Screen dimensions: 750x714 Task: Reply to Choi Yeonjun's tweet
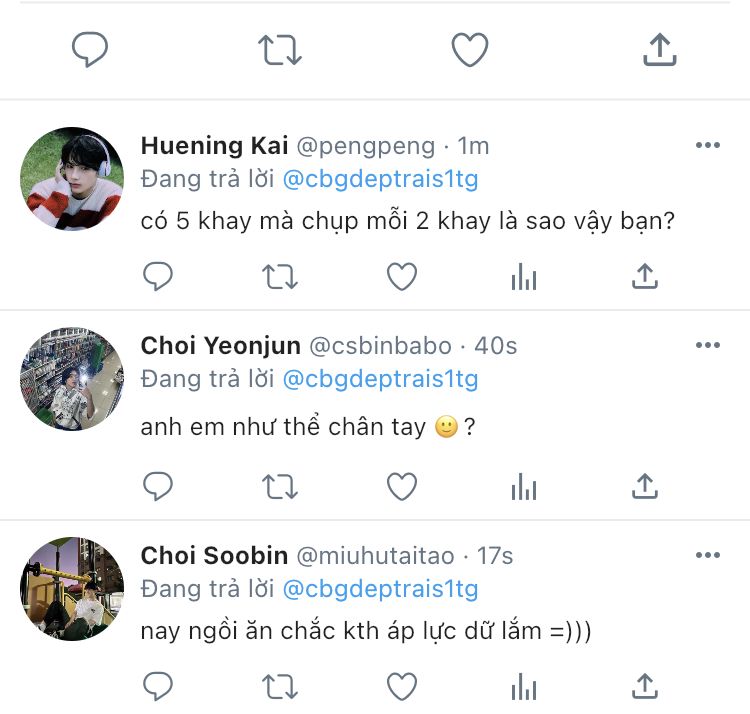coord(158,487)
